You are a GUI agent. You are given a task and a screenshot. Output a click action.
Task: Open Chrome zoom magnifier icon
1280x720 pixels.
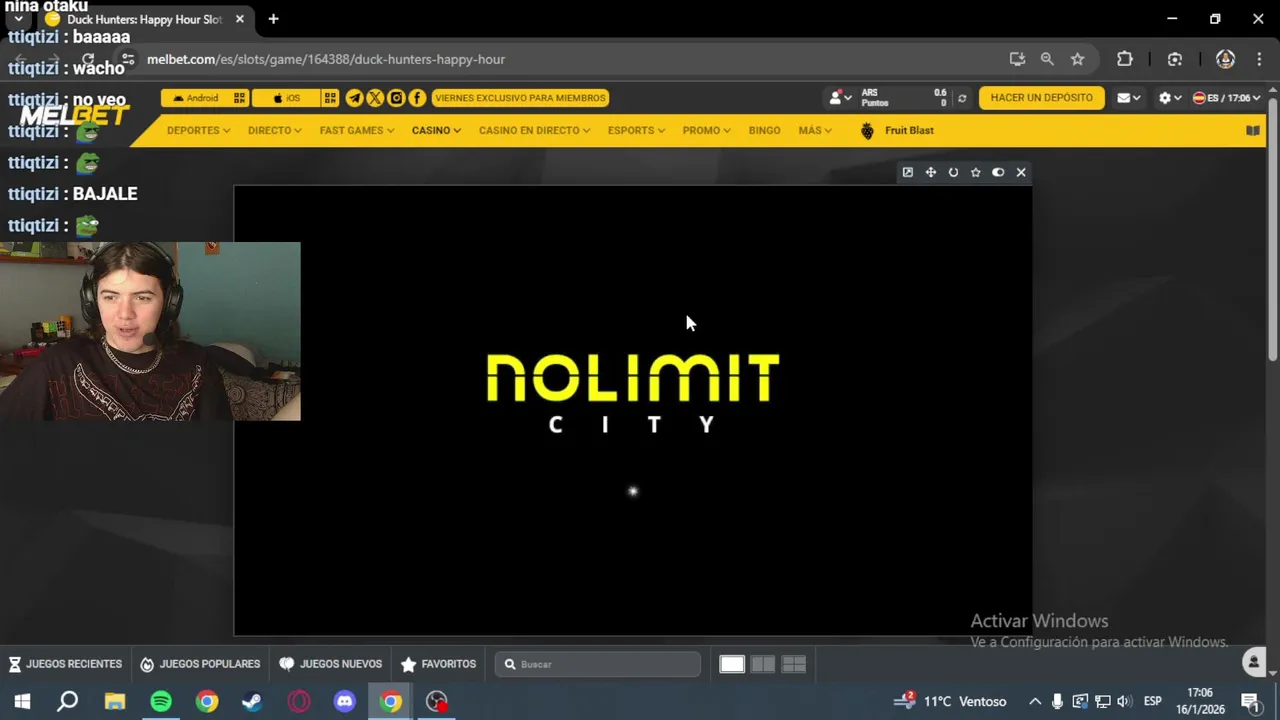point(1047,59)
